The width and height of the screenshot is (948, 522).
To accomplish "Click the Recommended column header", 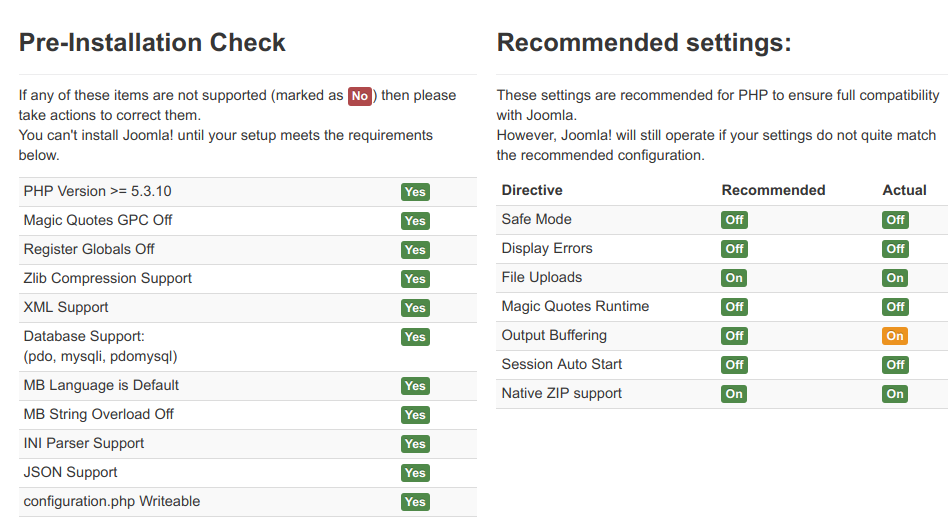I will [x=773, y=190].
